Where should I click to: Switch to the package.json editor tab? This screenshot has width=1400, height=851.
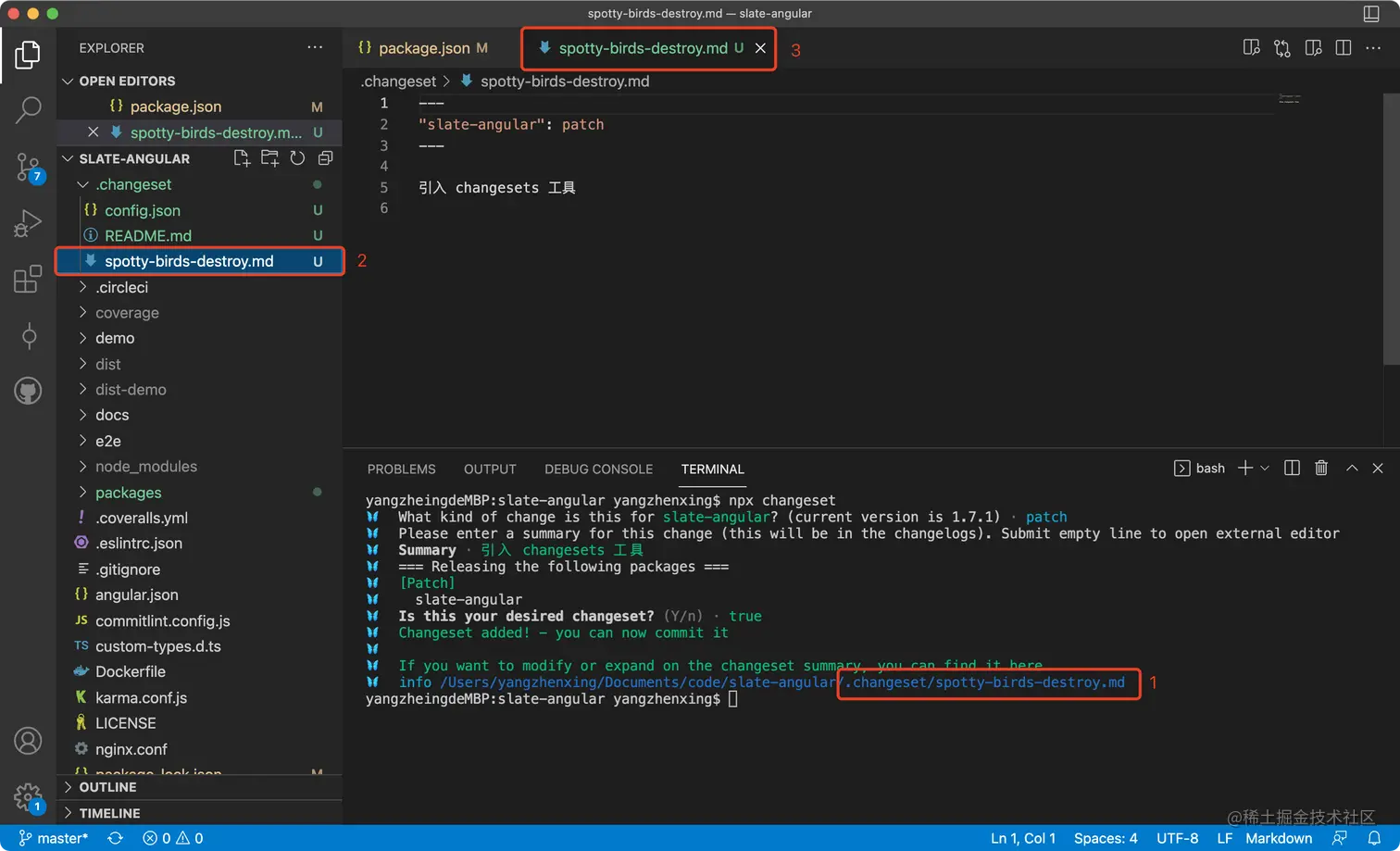tap(424, 48)
